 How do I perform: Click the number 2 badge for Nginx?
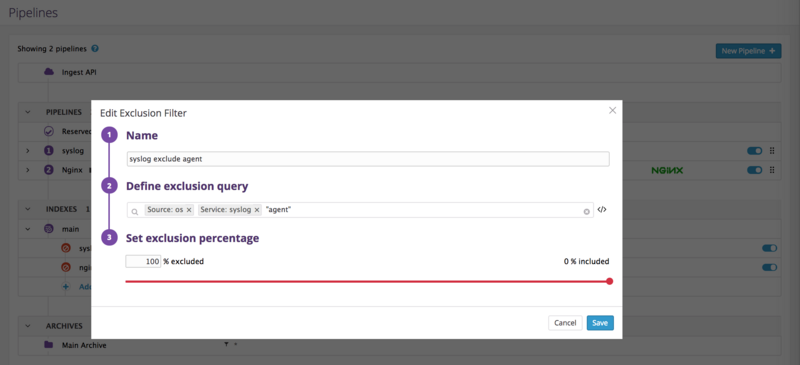click(49, 170)
